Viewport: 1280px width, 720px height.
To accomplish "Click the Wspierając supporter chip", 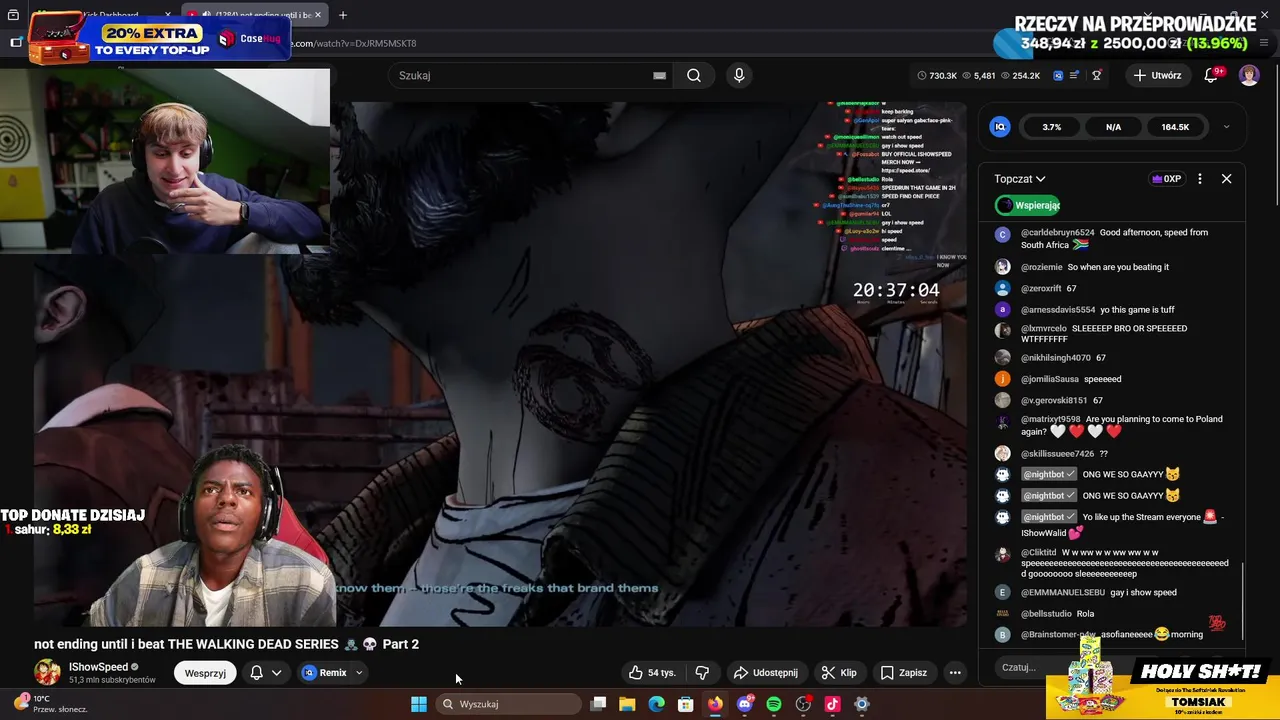I will click(1029, 205).
